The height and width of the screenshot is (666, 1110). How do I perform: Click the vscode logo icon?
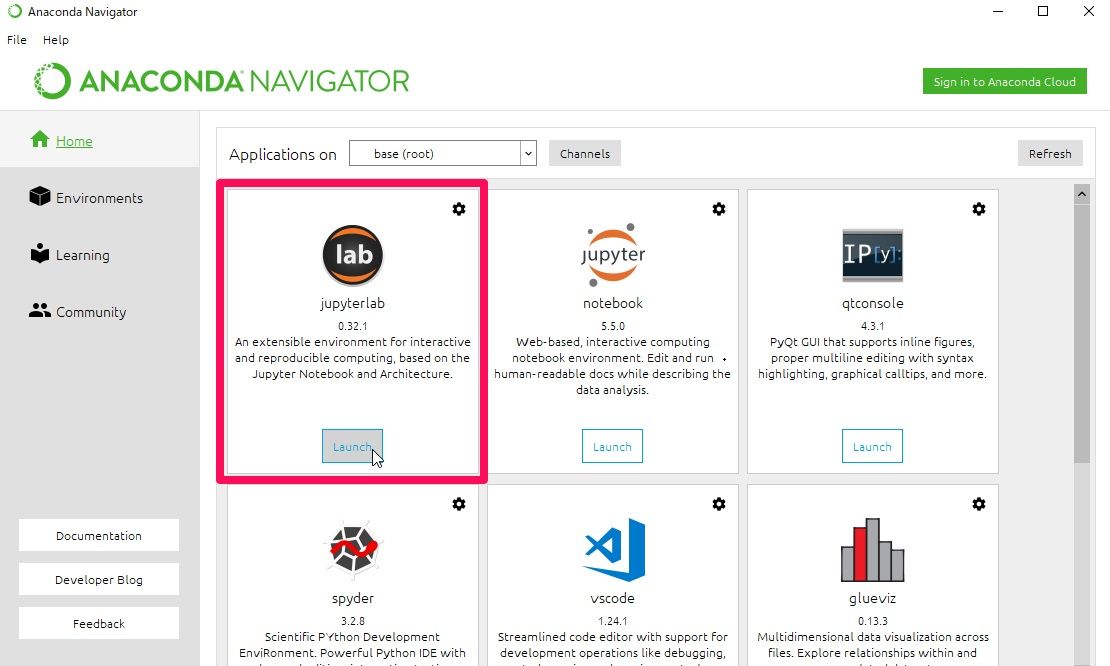click(x=613, y=550)
